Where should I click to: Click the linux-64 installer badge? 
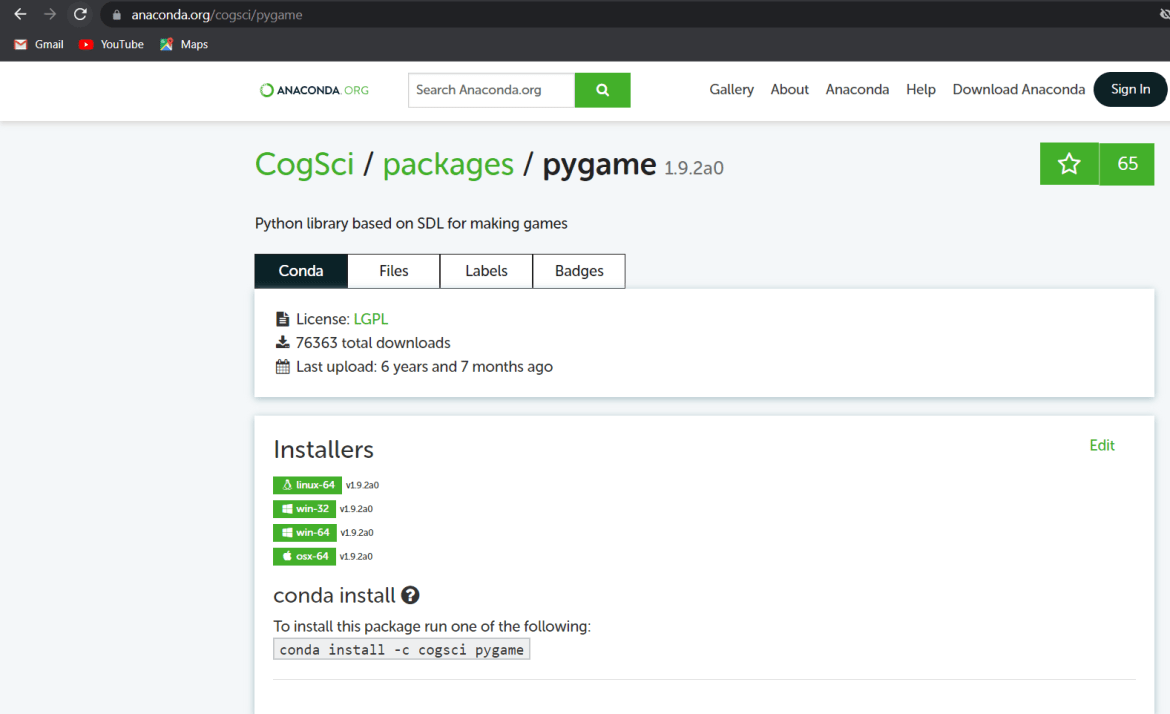pos(307,485)
